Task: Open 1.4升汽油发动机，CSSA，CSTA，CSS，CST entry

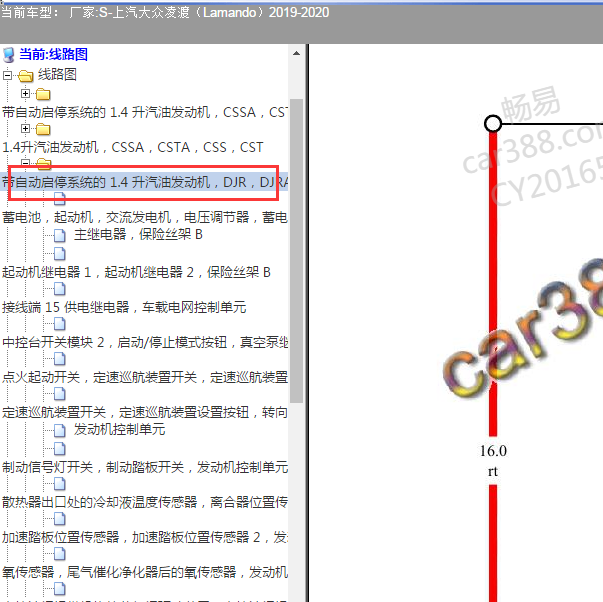Action: (133, 147)
